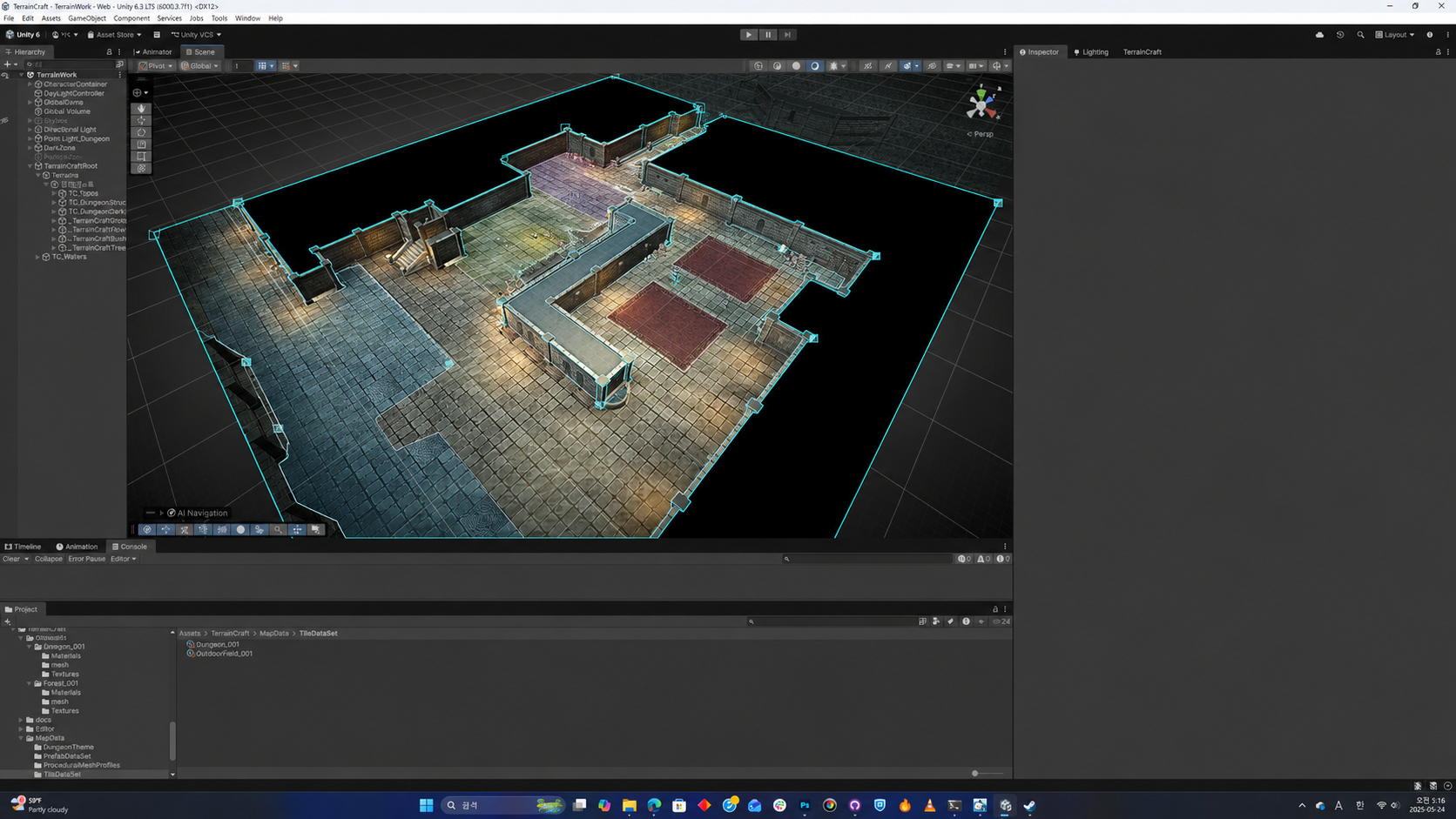Screen dimensions: 1456x819
Task: Switch to the TerrainCraft tab
Action: pos(1143,52)
